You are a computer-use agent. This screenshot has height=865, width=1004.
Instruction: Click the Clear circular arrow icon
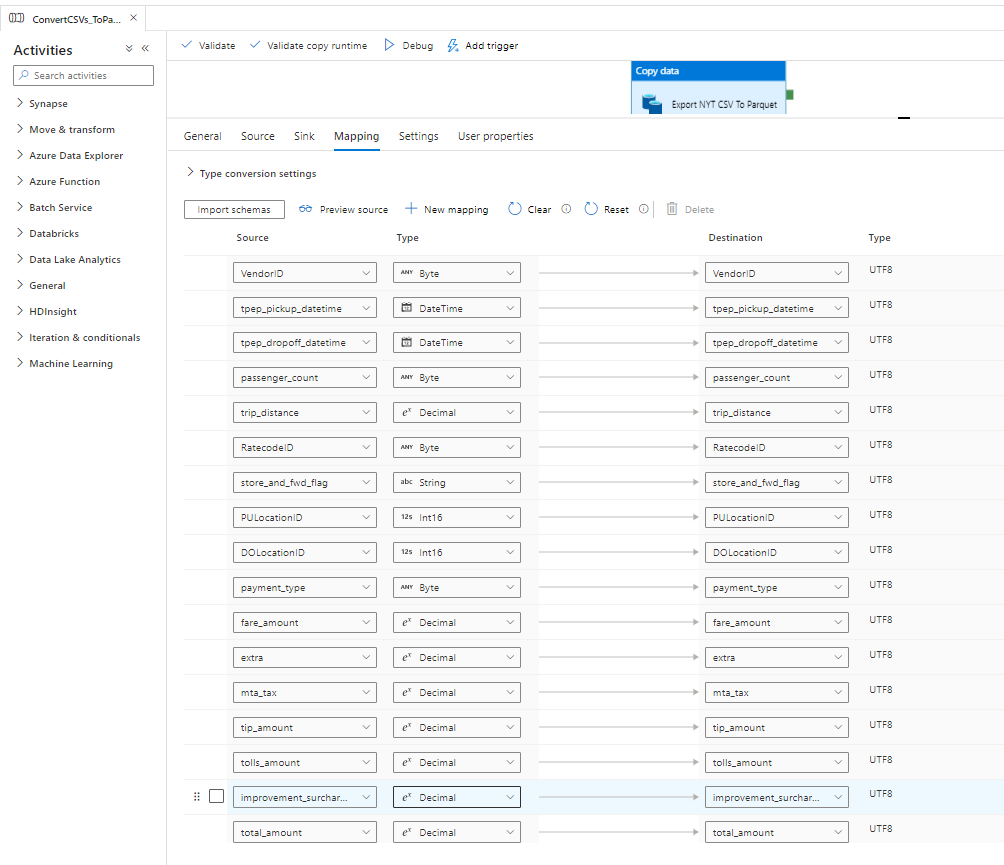pos(515,209)
